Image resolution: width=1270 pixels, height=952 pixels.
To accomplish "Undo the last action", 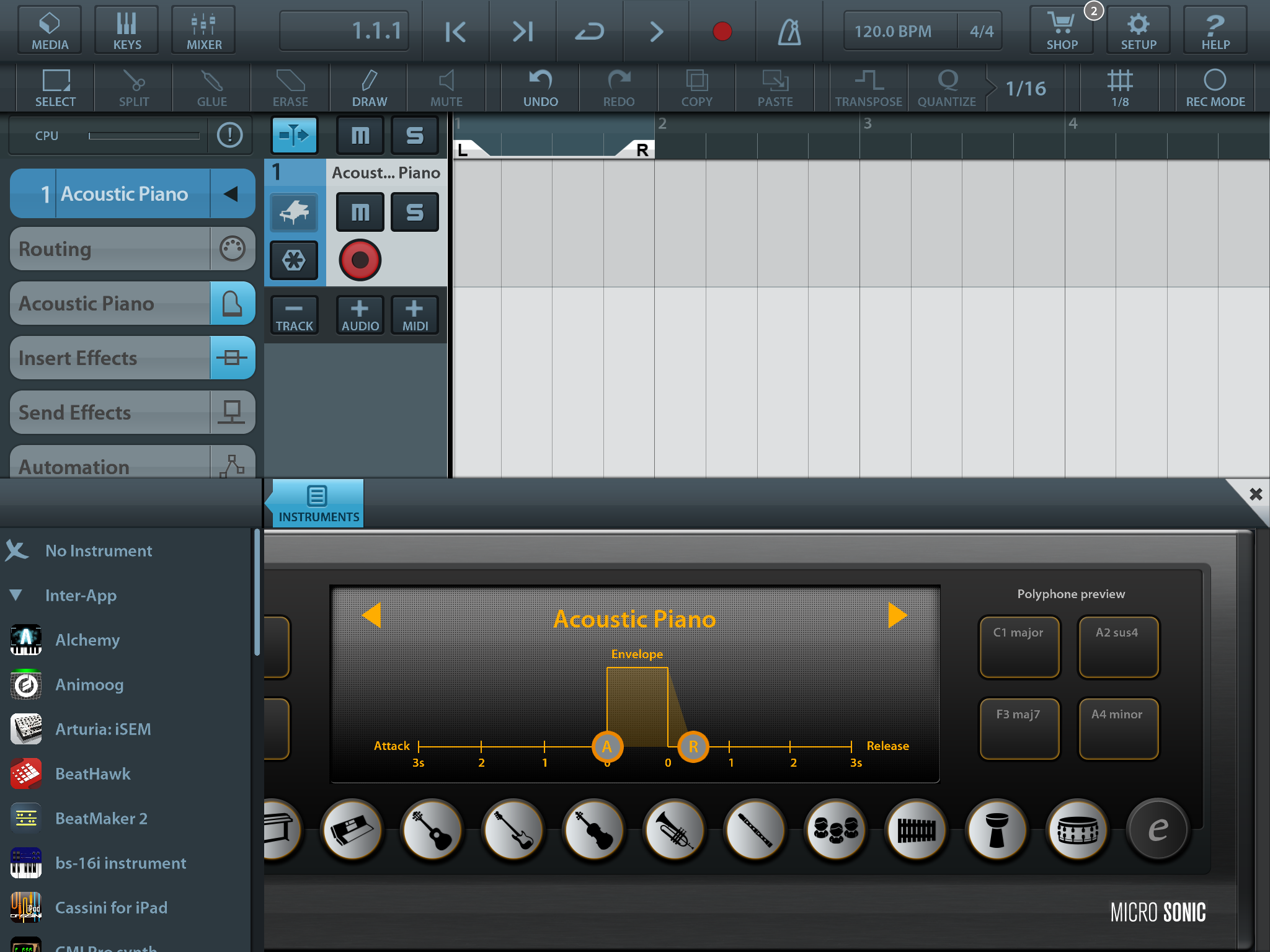I will 541,87.
